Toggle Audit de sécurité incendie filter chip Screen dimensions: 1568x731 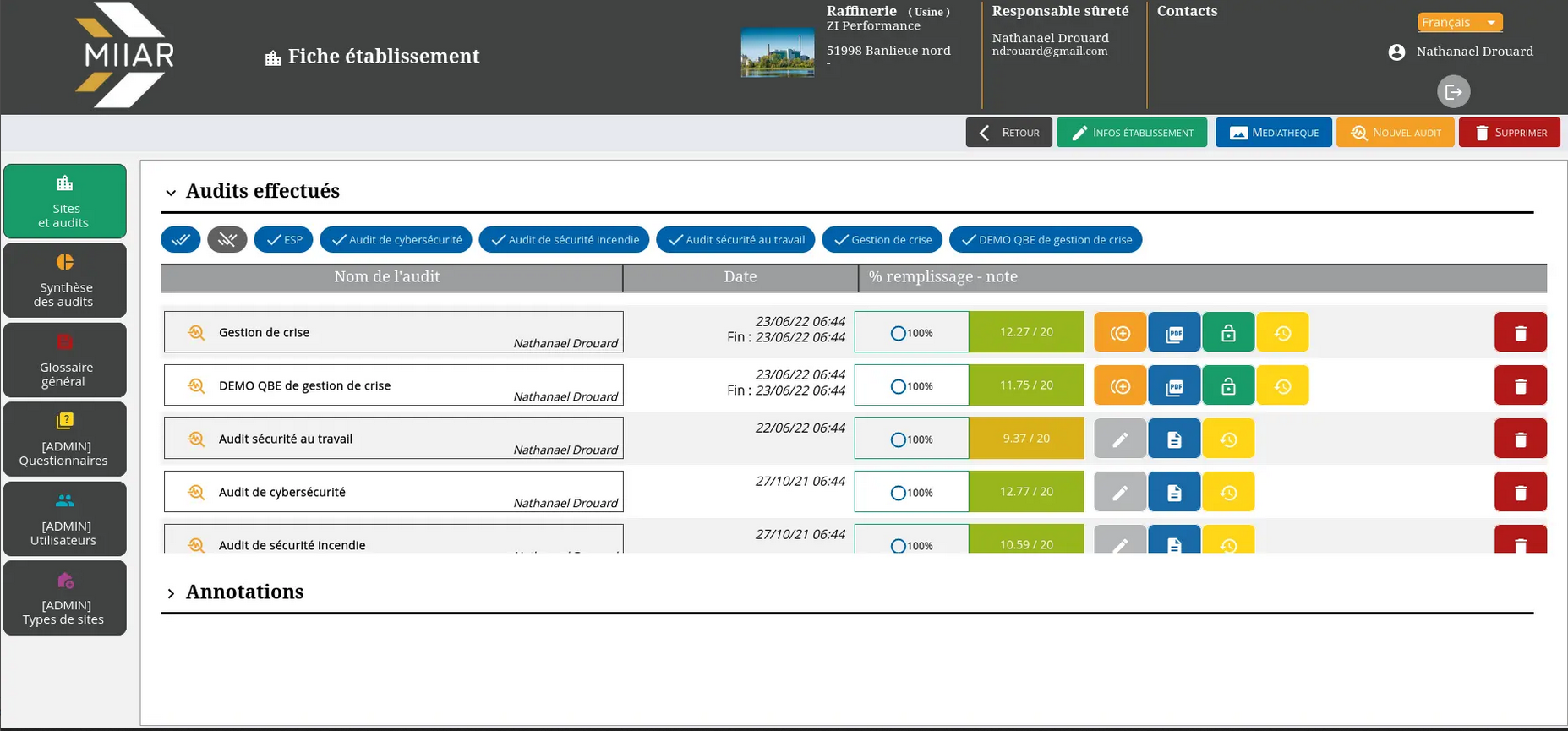pyautogui.click(x=565, y=240)
